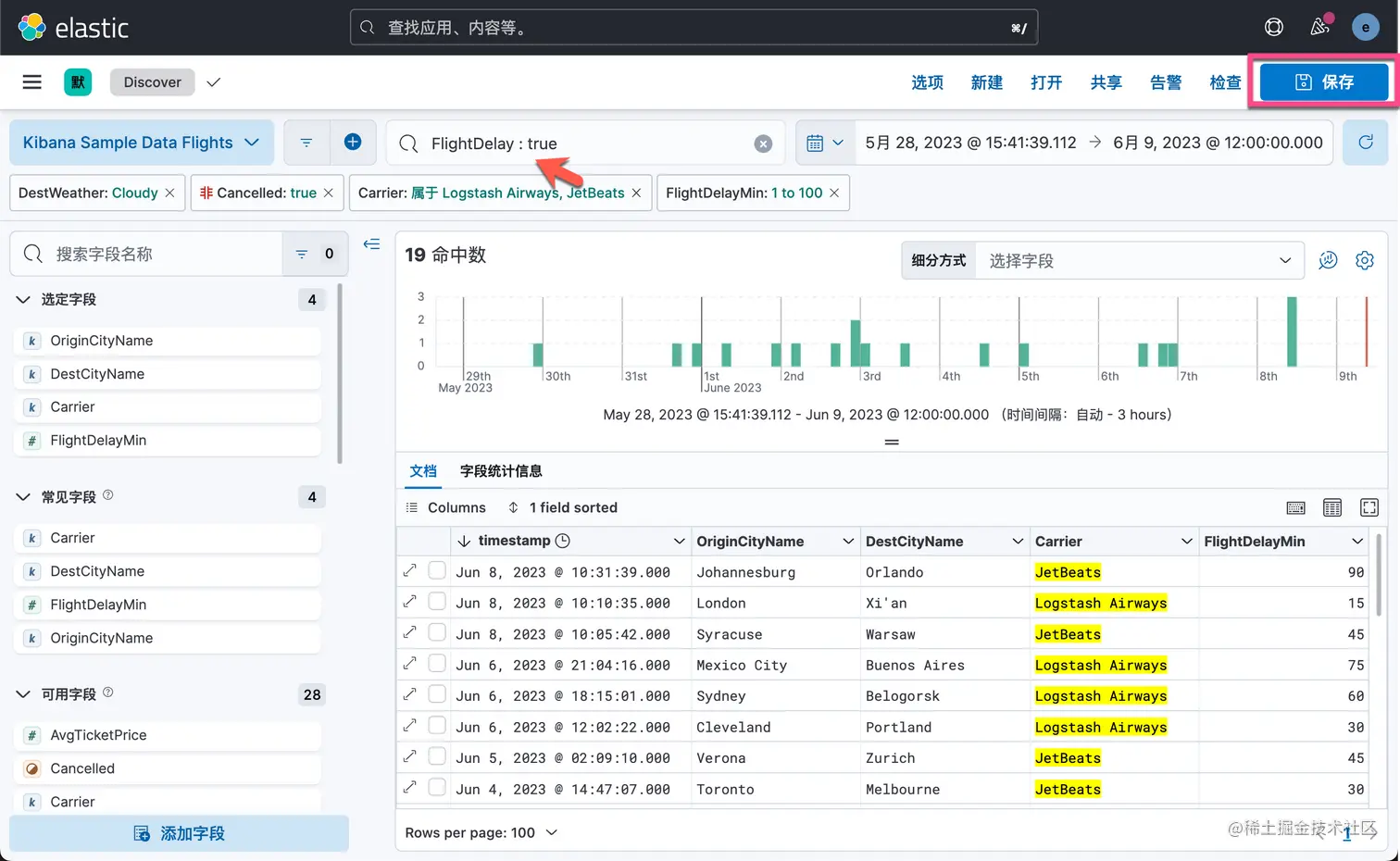Viewport: 1400px width, 861px height.
Task: Add a new filter with plus icon
Action: 353,142
